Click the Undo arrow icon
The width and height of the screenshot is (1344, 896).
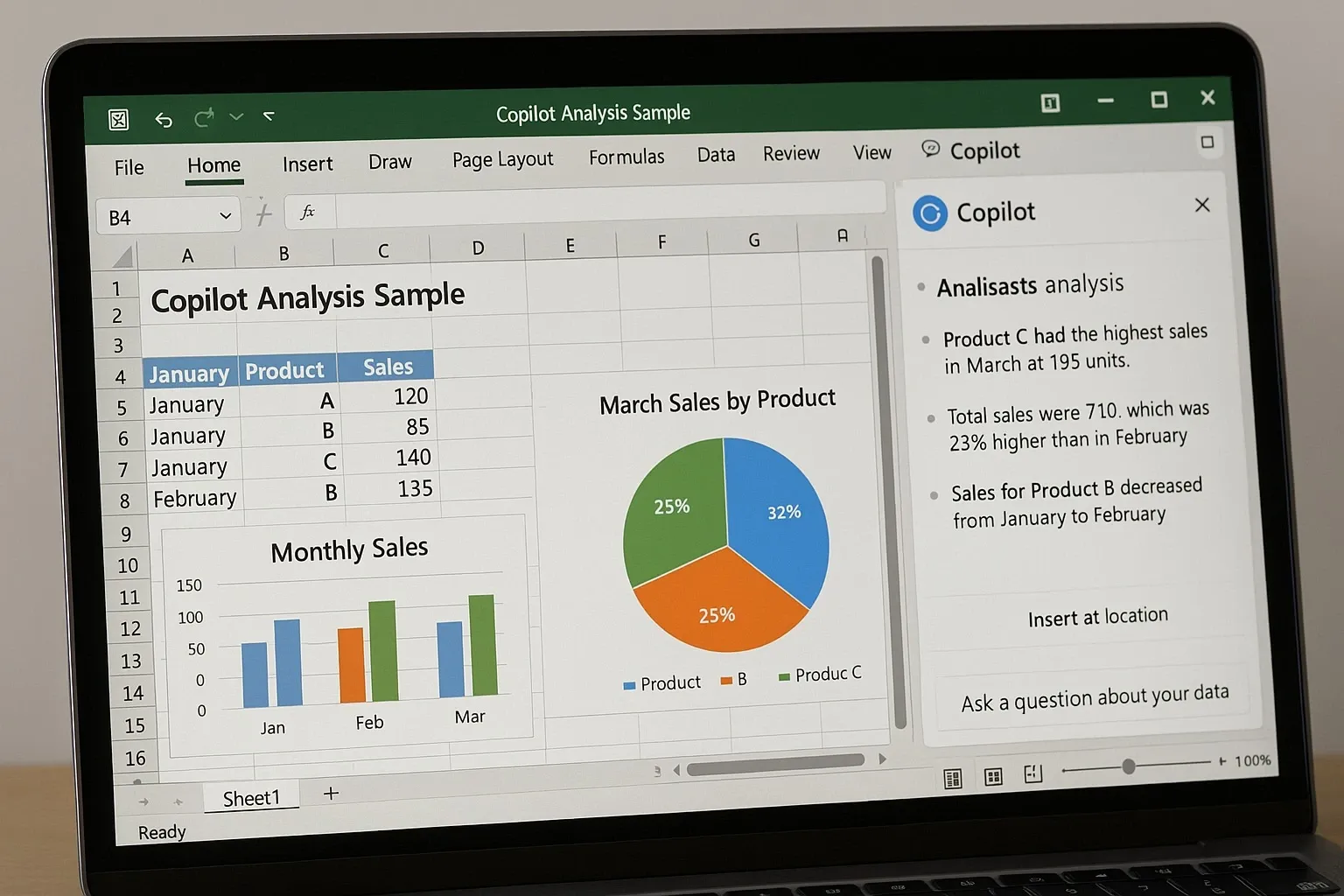pyautogui.click(x=164, y=120)
